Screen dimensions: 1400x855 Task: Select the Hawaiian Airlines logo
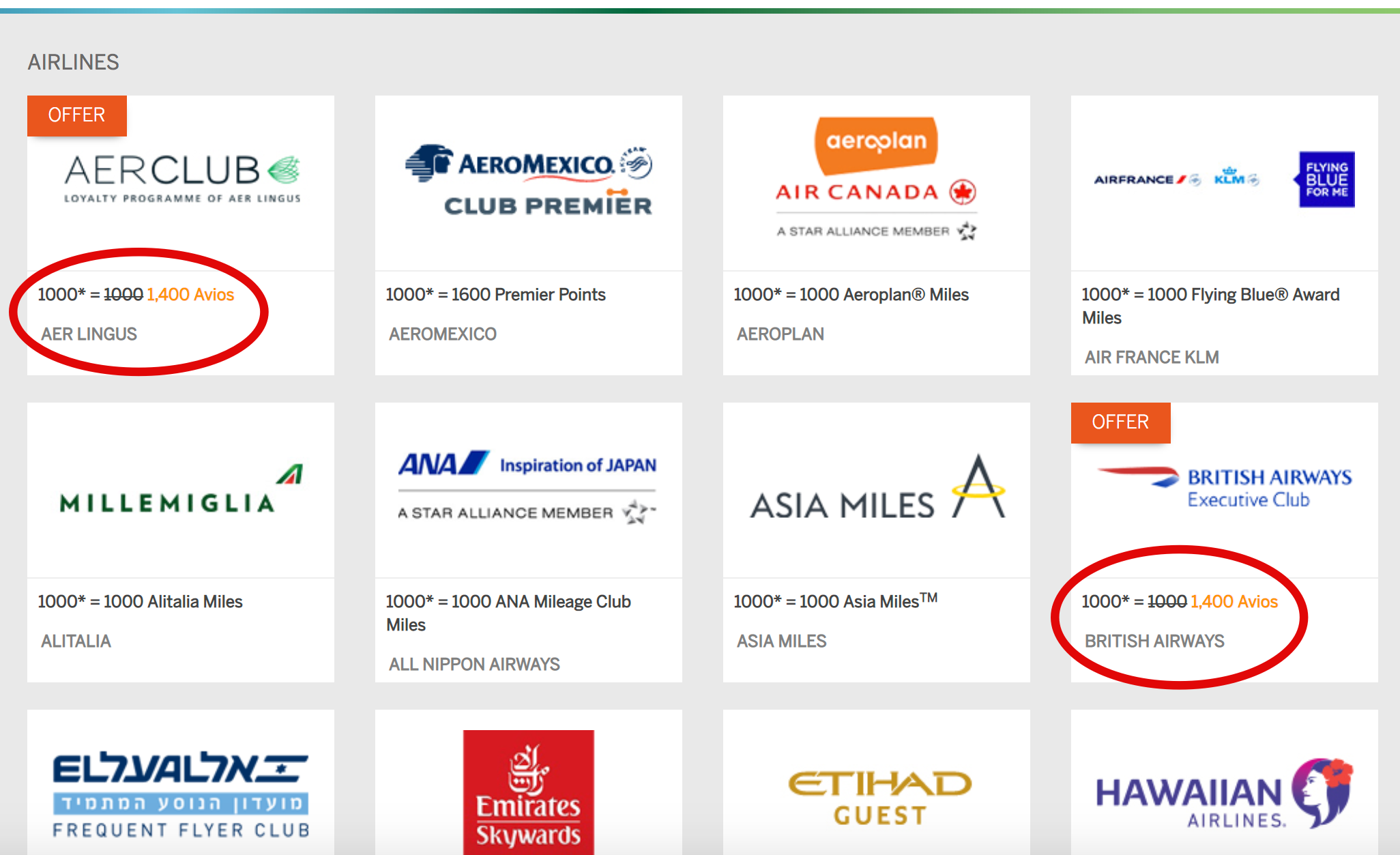1224,793
